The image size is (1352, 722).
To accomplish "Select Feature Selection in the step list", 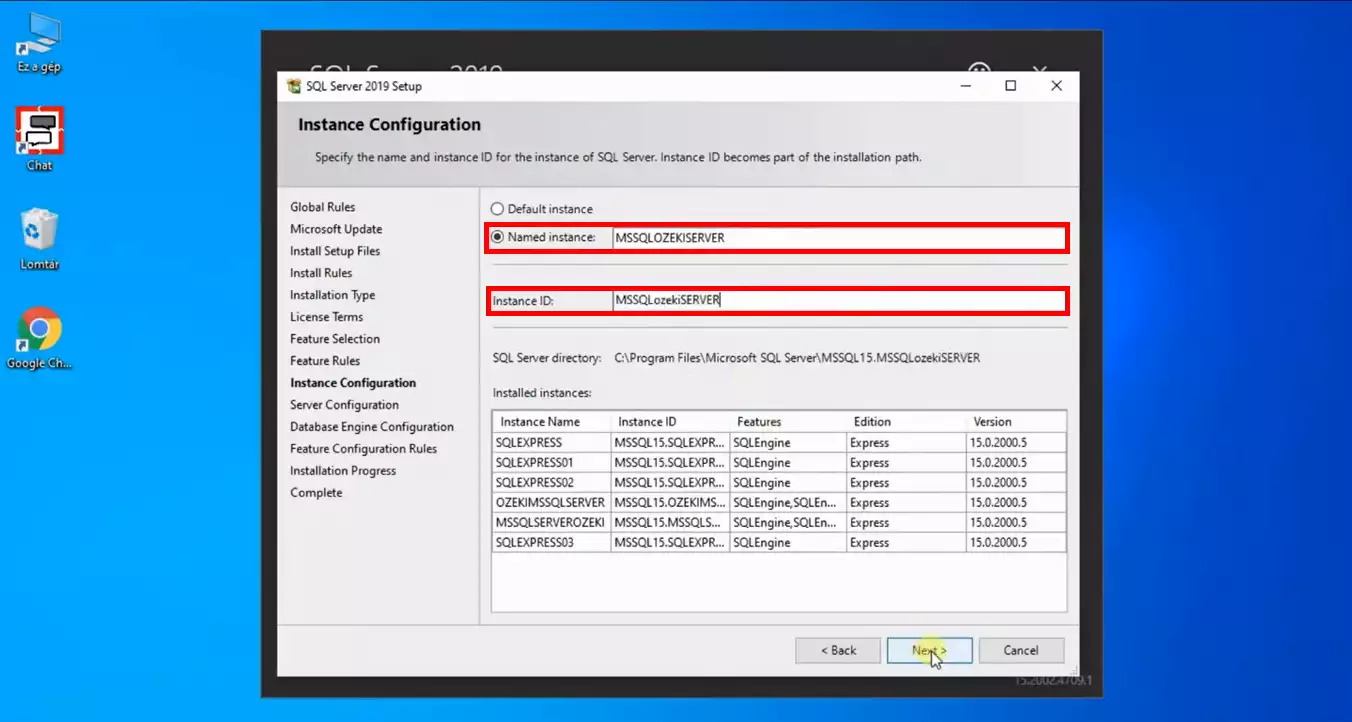I will (335, 339).
